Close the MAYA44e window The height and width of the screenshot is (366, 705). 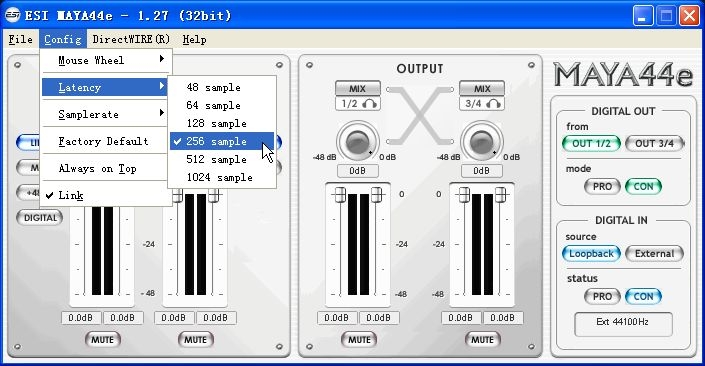coord(689,16)
